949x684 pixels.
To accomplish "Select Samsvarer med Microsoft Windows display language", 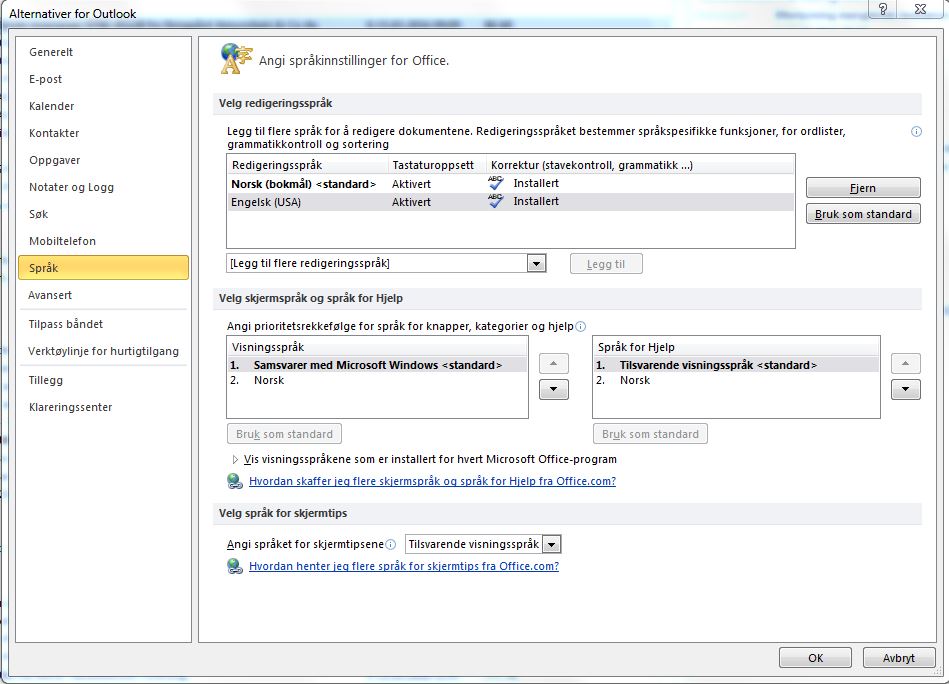I will (376, 365).
